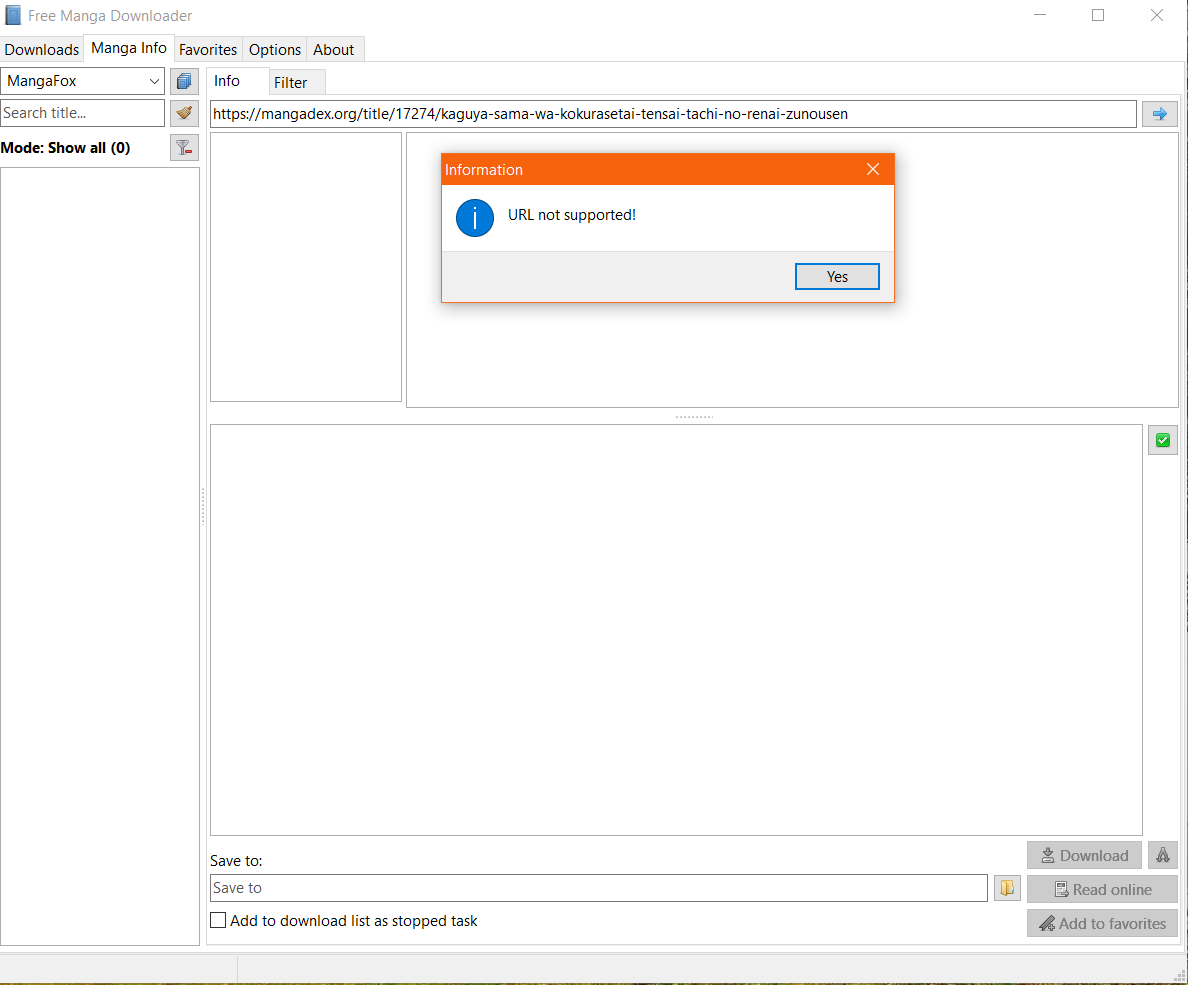Click Yes in the Information dialog
This screenshot has width=1188, height=985.
pyautogui.click(x=837, y=277)
